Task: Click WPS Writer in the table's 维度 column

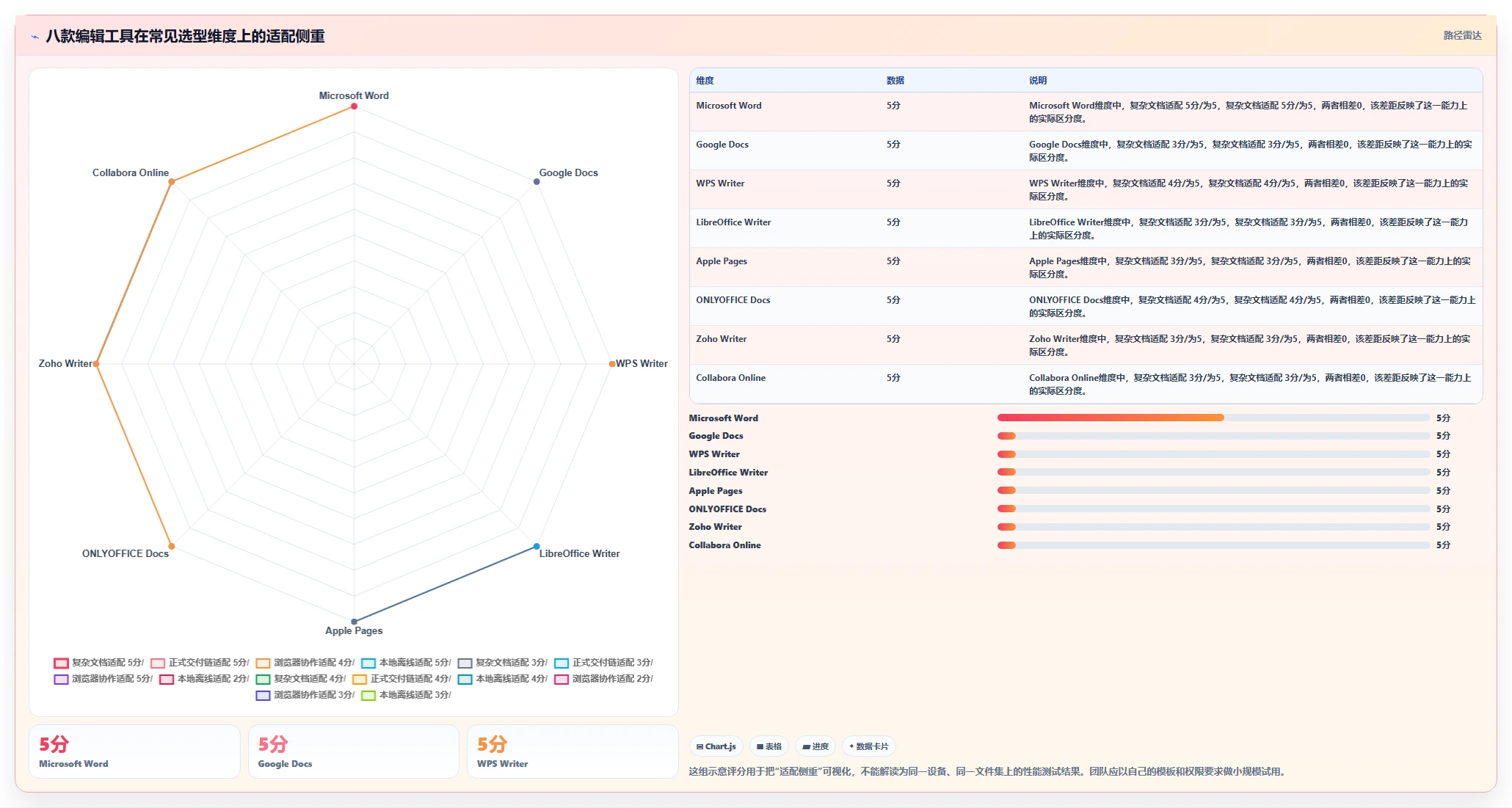Action: (x=720, y=183)
